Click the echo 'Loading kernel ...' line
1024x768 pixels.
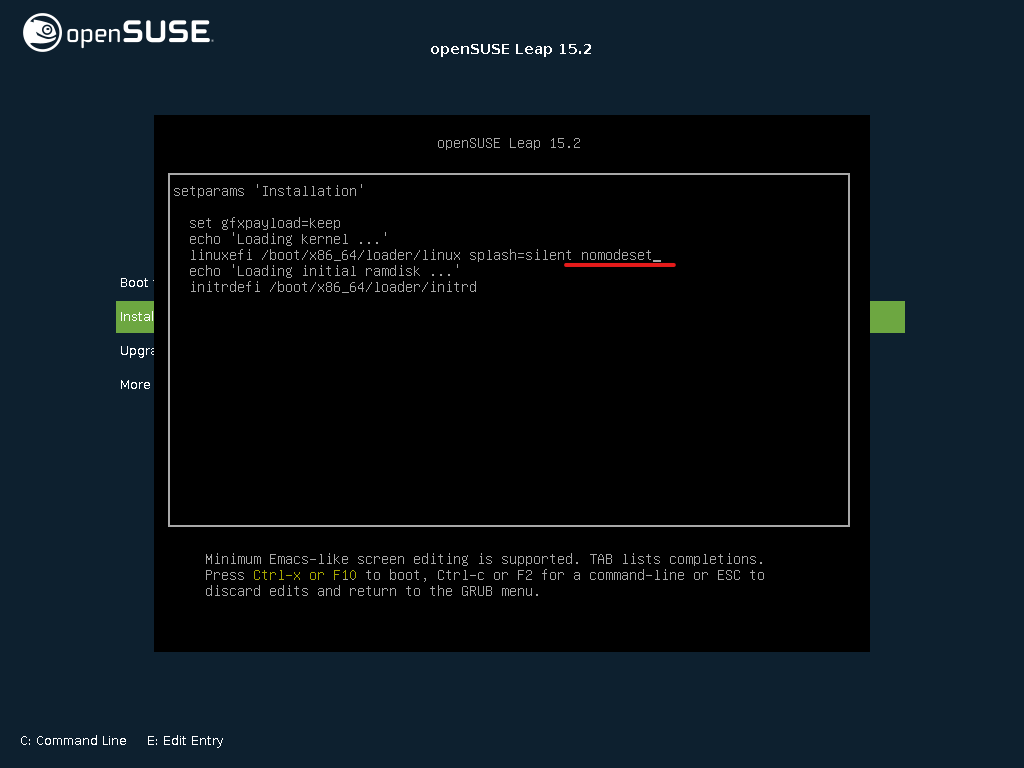pyautogui.click(x=288, y=239)
